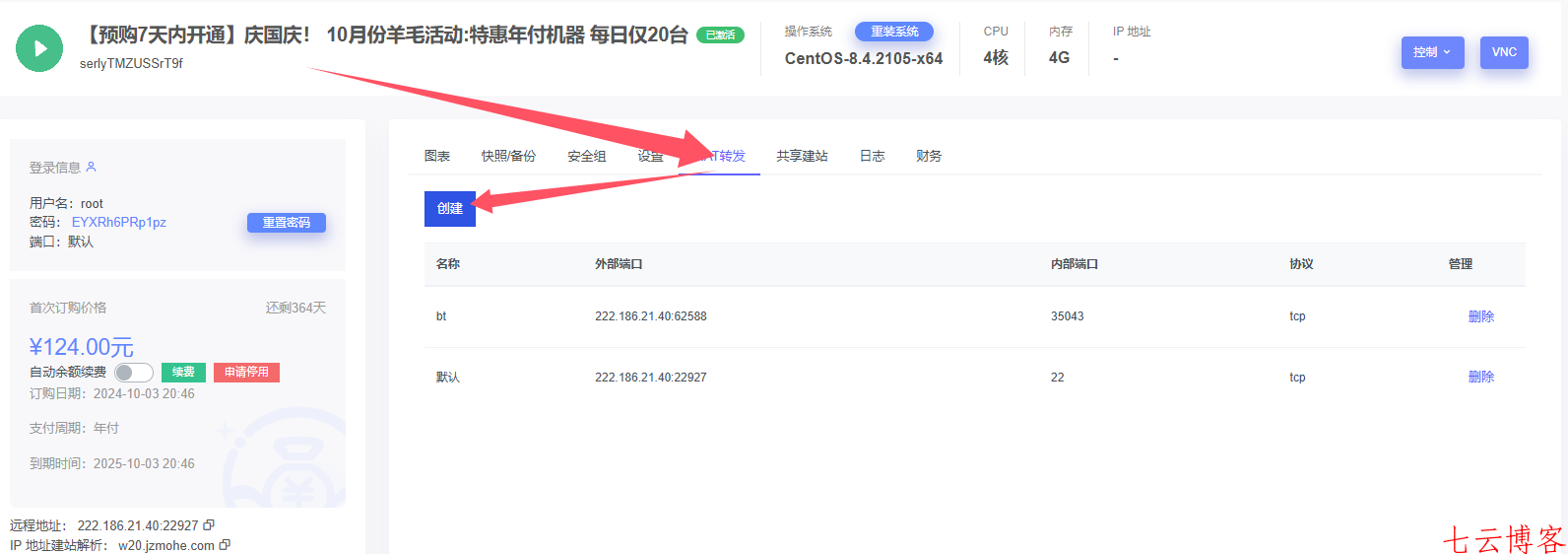Delete the bt forwarding rule

coord(1480,316)
